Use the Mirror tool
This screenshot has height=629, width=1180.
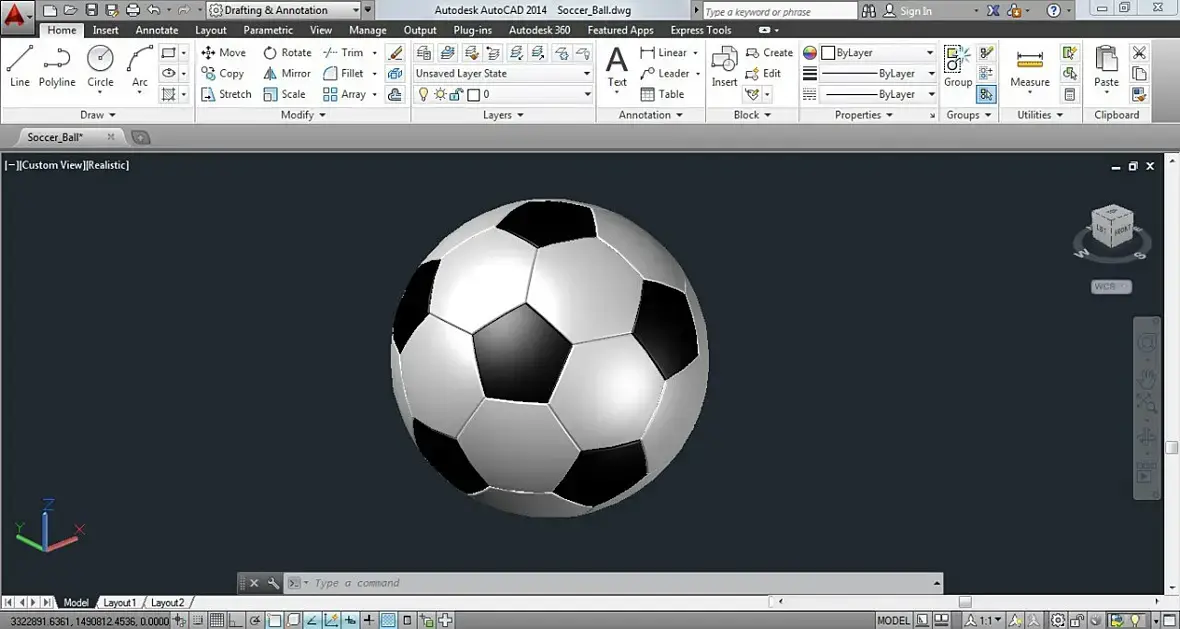point(287,73)
